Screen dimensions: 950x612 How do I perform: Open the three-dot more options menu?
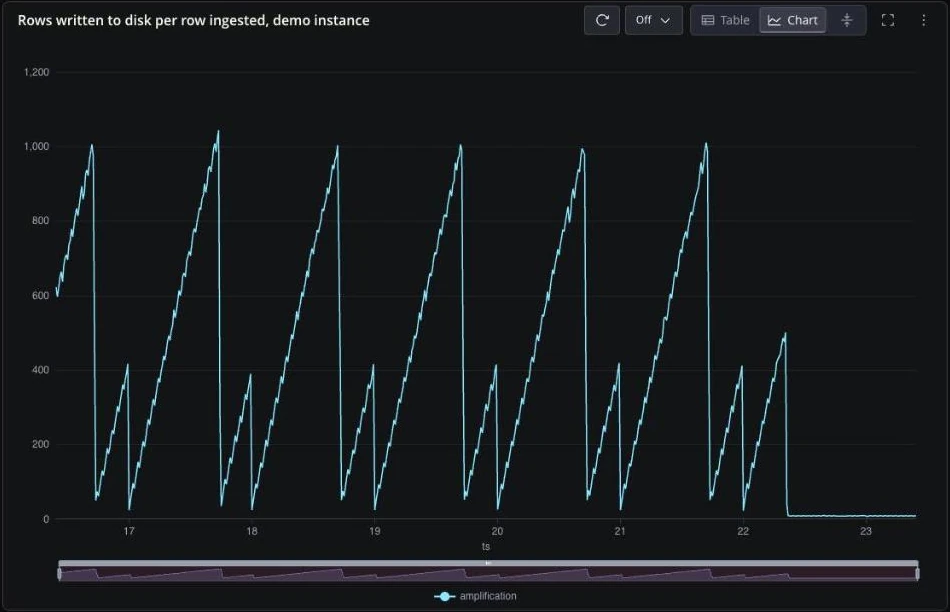pos(923,20)
